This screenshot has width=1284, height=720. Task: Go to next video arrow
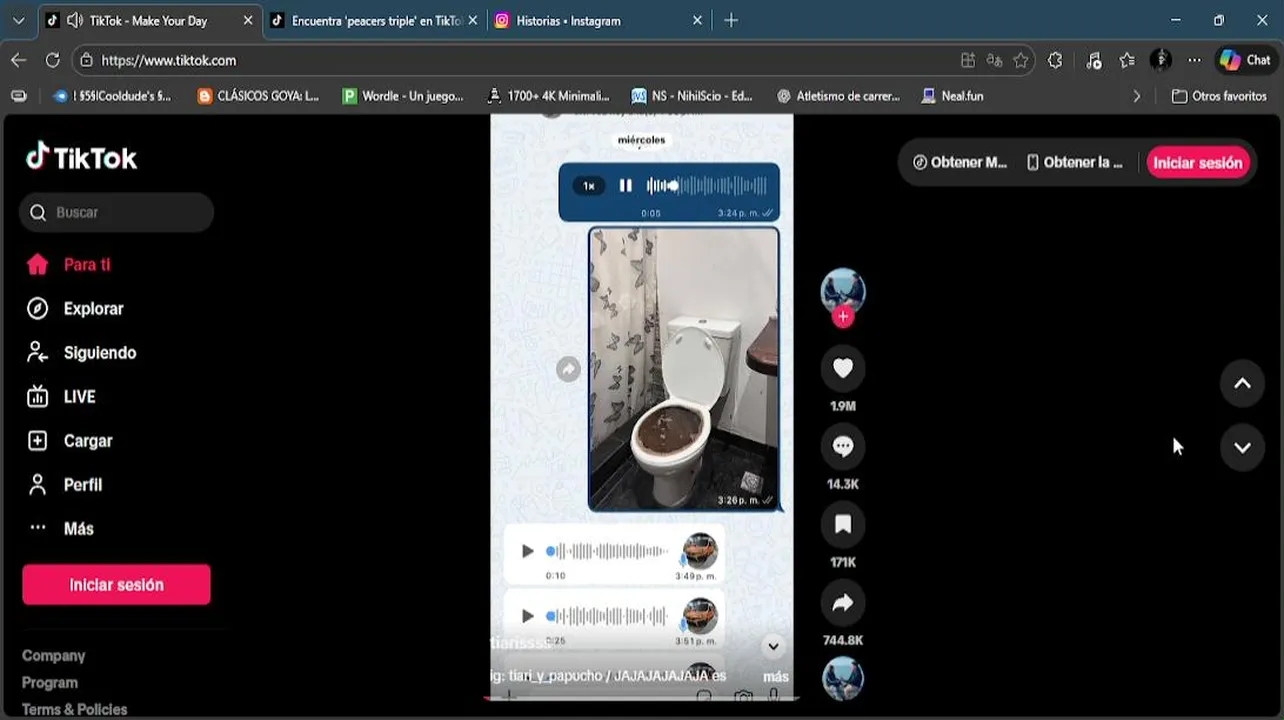[1242, 448]
